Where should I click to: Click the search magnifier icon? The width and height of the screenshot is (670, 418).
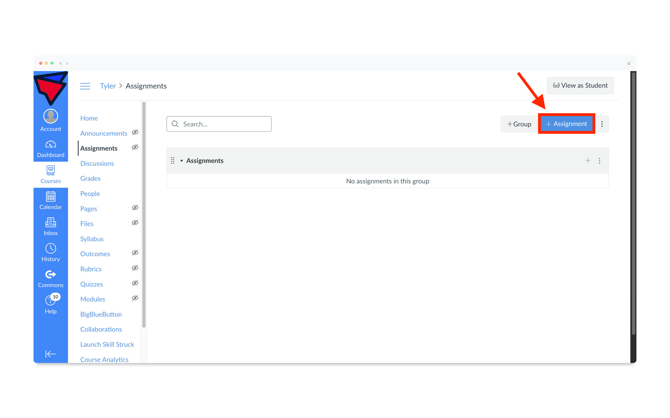coord(175,124)
